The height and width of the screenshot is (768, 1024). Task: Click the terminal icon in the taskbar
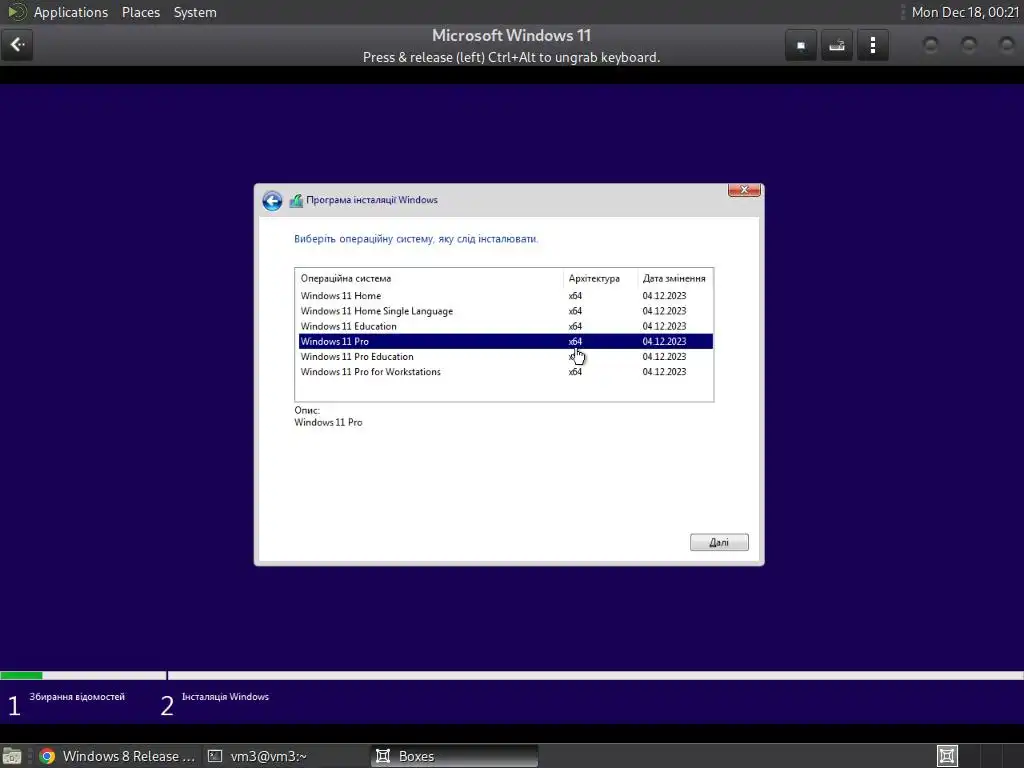[215, 756]
